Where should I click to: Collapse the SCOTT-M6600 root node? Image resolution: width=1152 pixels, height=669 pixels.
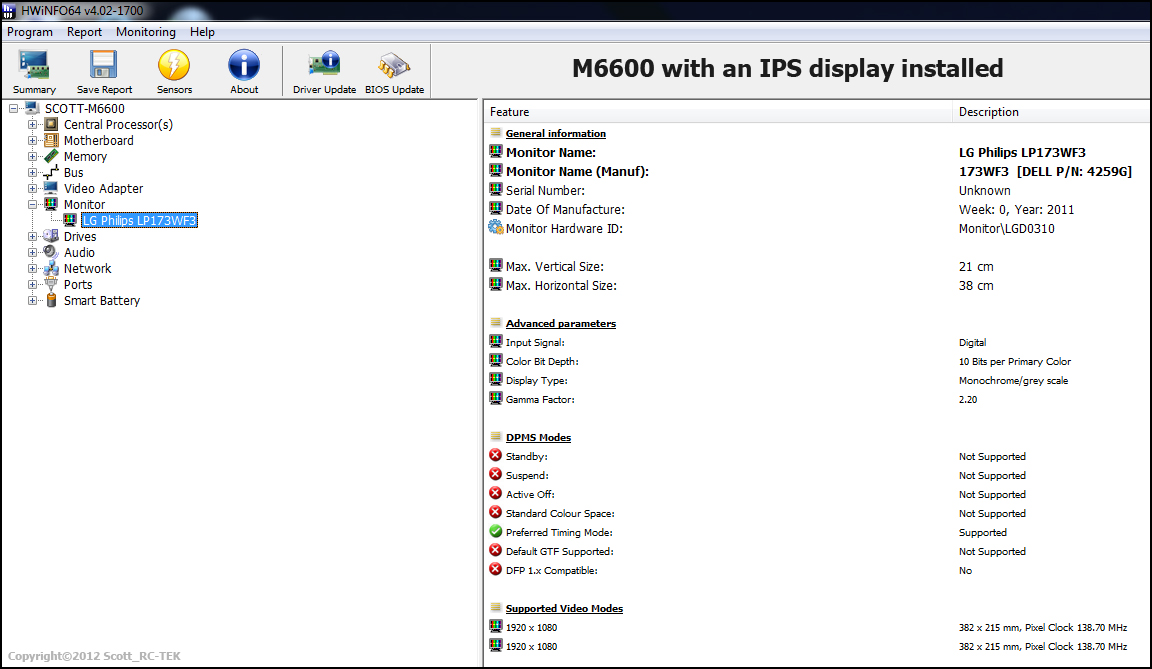click(x=14, y=109)
